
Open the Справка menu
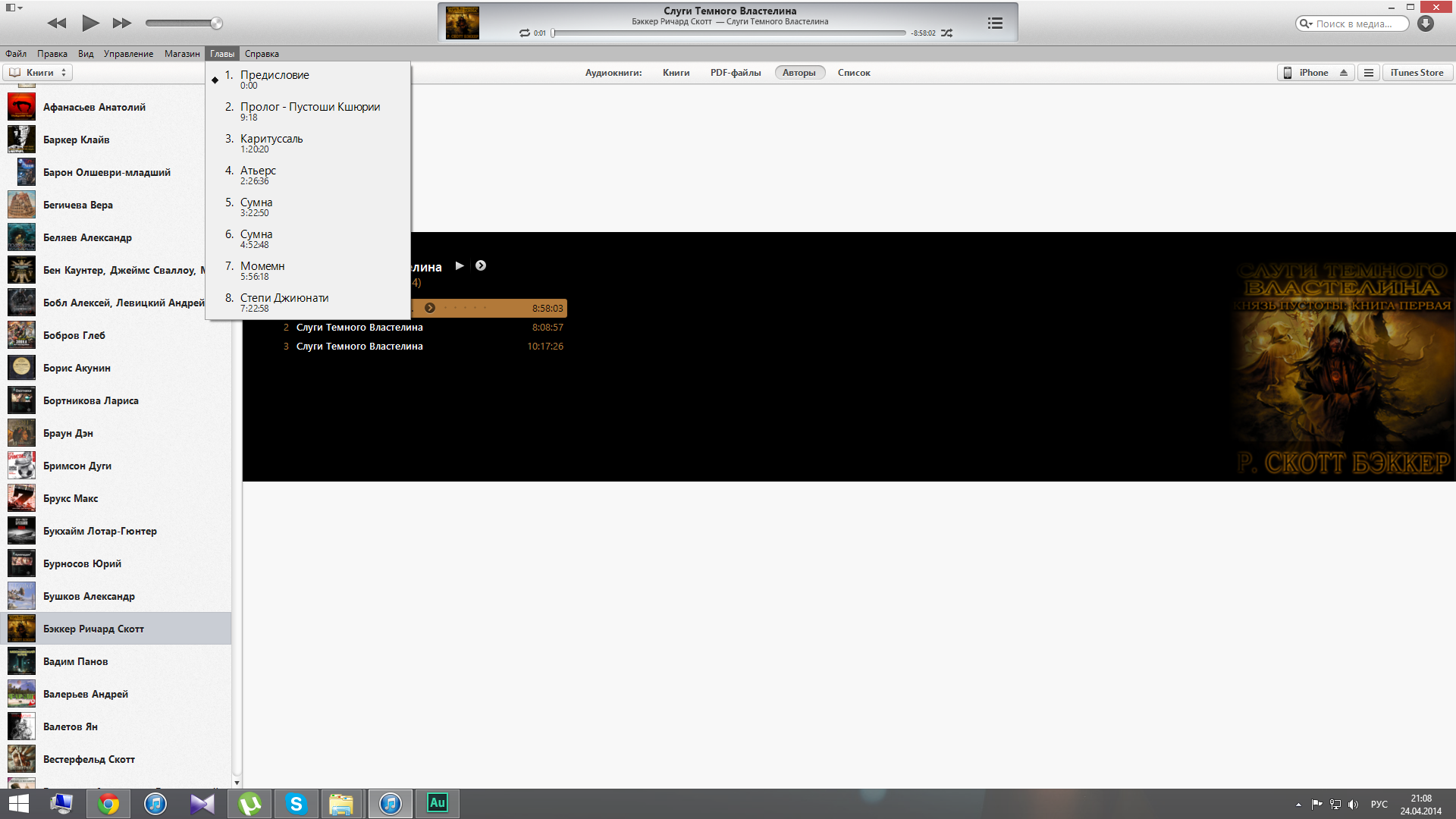coord(262,54)
